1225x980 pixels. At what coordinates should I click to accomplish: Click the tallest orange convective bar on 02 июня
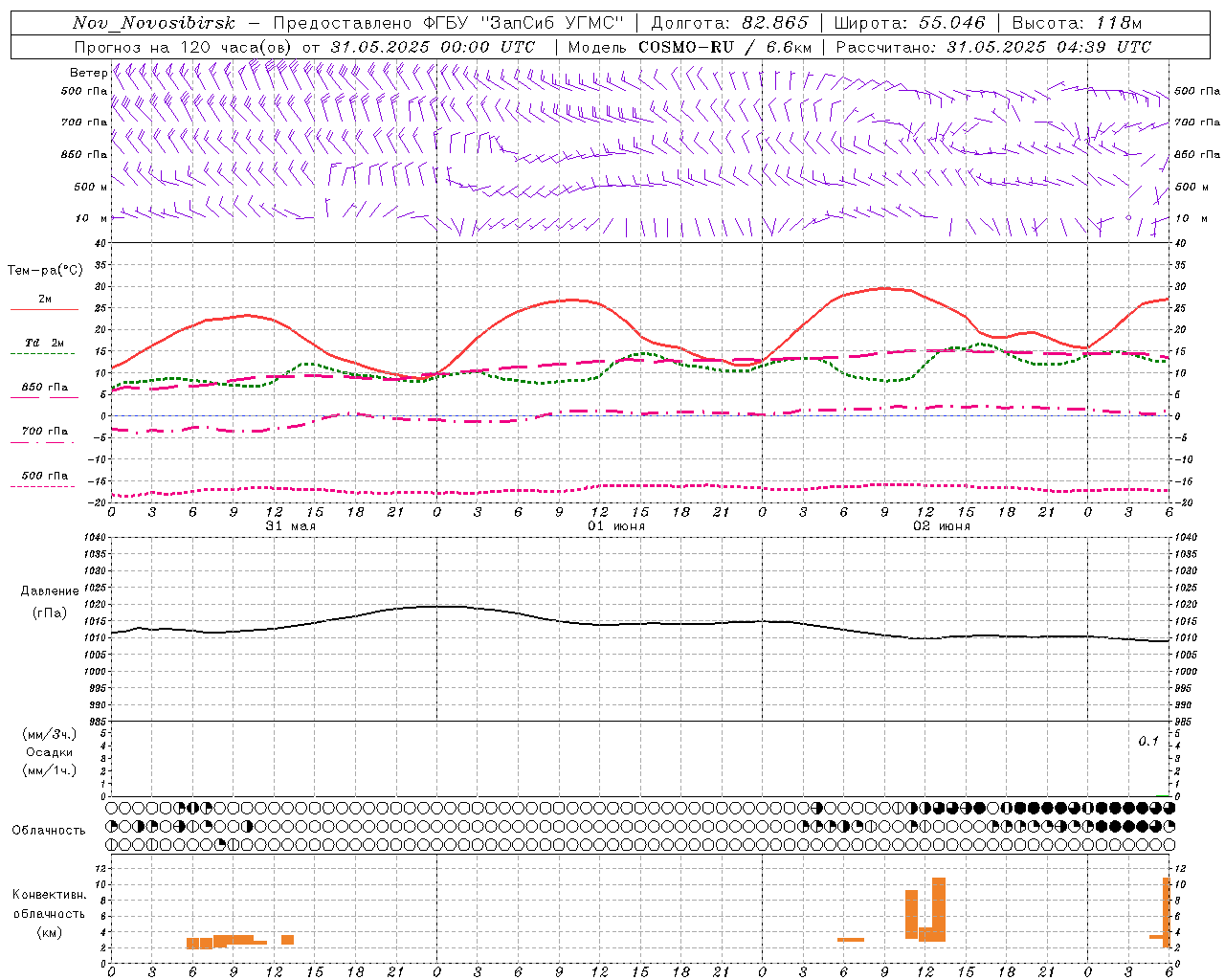939,910
